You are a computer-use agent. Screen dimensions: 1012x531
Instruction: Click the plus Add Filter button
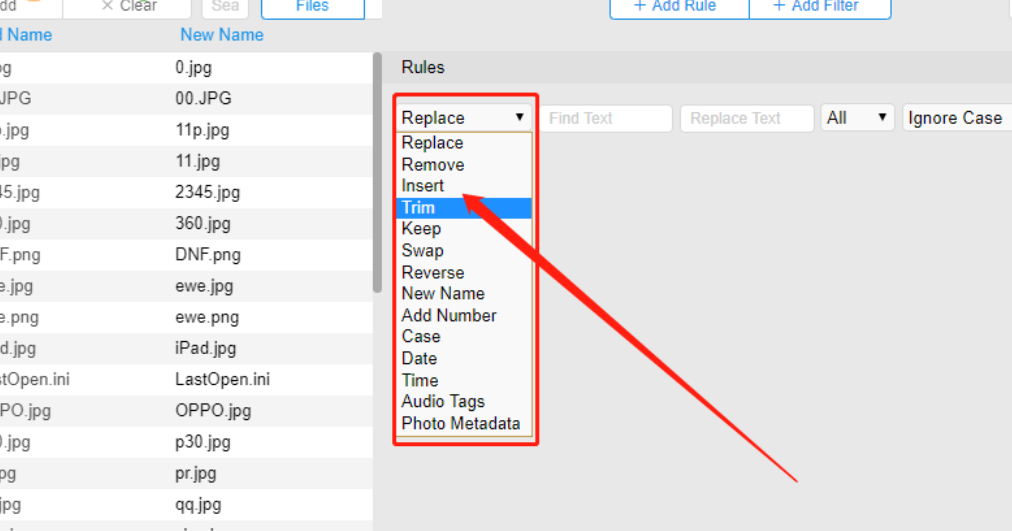pos(819,7)
